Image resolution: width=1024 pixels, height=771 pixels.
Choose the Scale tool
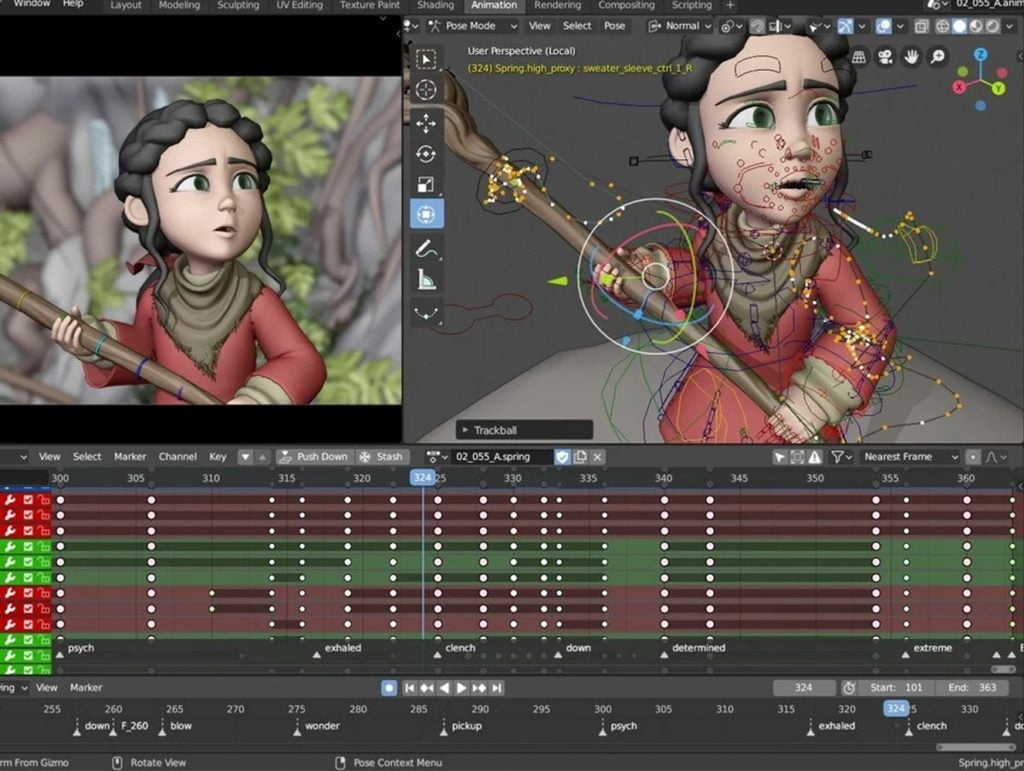427,184
